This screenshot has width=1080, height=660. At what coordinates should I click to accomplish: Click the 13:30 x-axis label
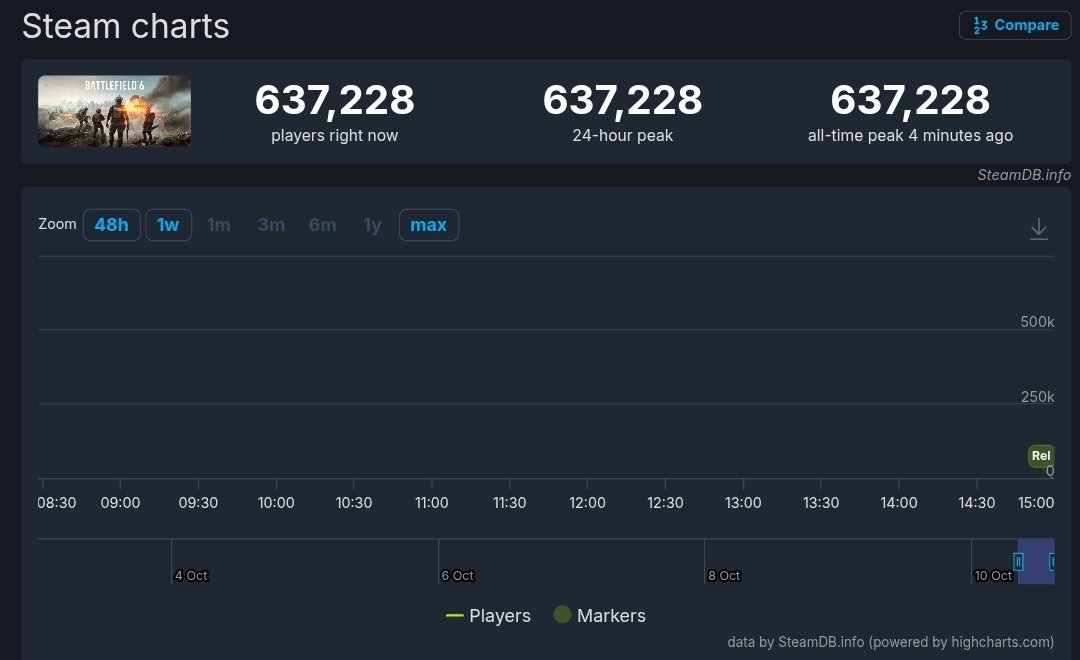(x=821, y=503)
